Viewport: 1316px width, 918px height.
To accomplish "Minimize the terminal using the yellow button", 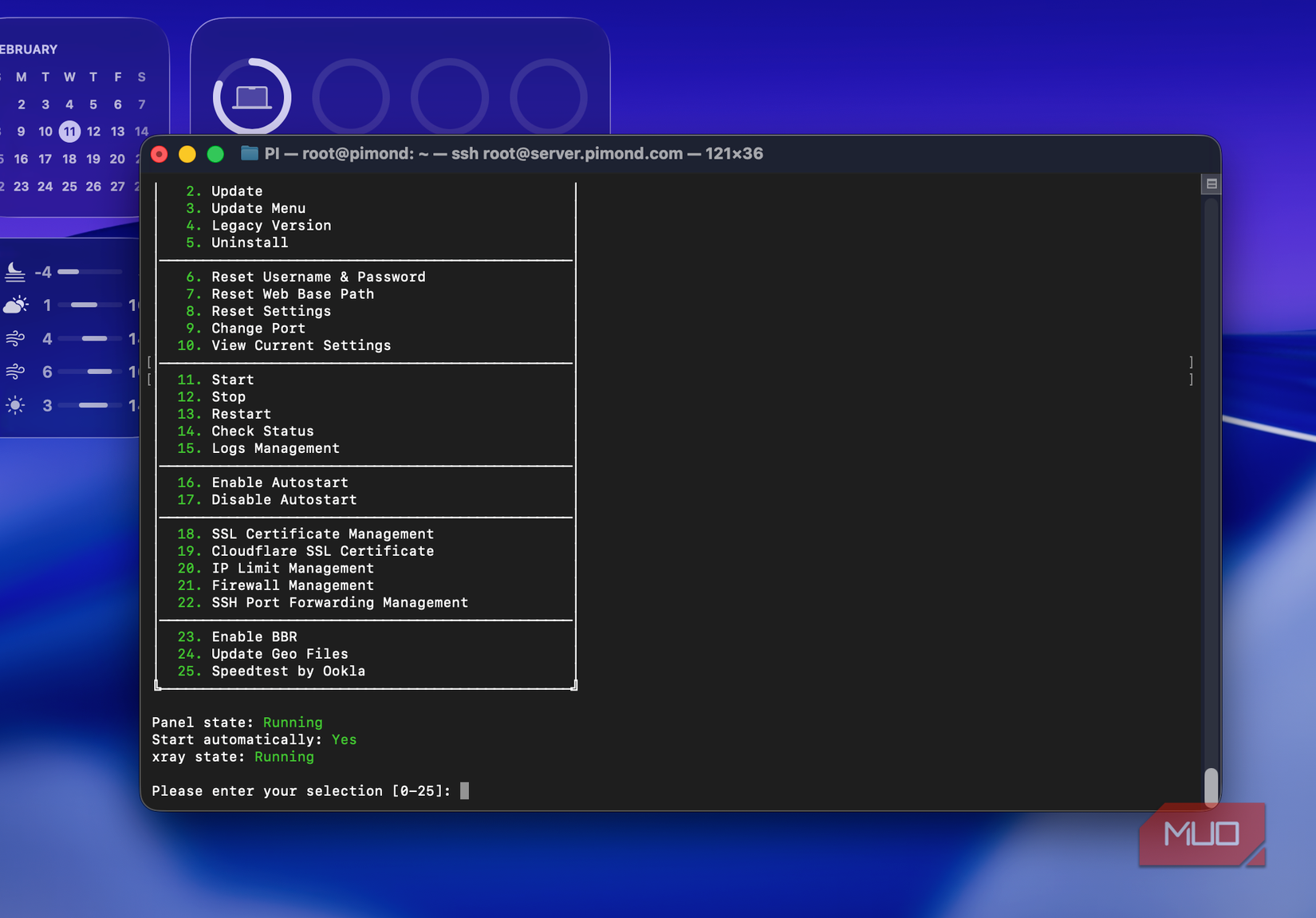I will tap(187, 154).
